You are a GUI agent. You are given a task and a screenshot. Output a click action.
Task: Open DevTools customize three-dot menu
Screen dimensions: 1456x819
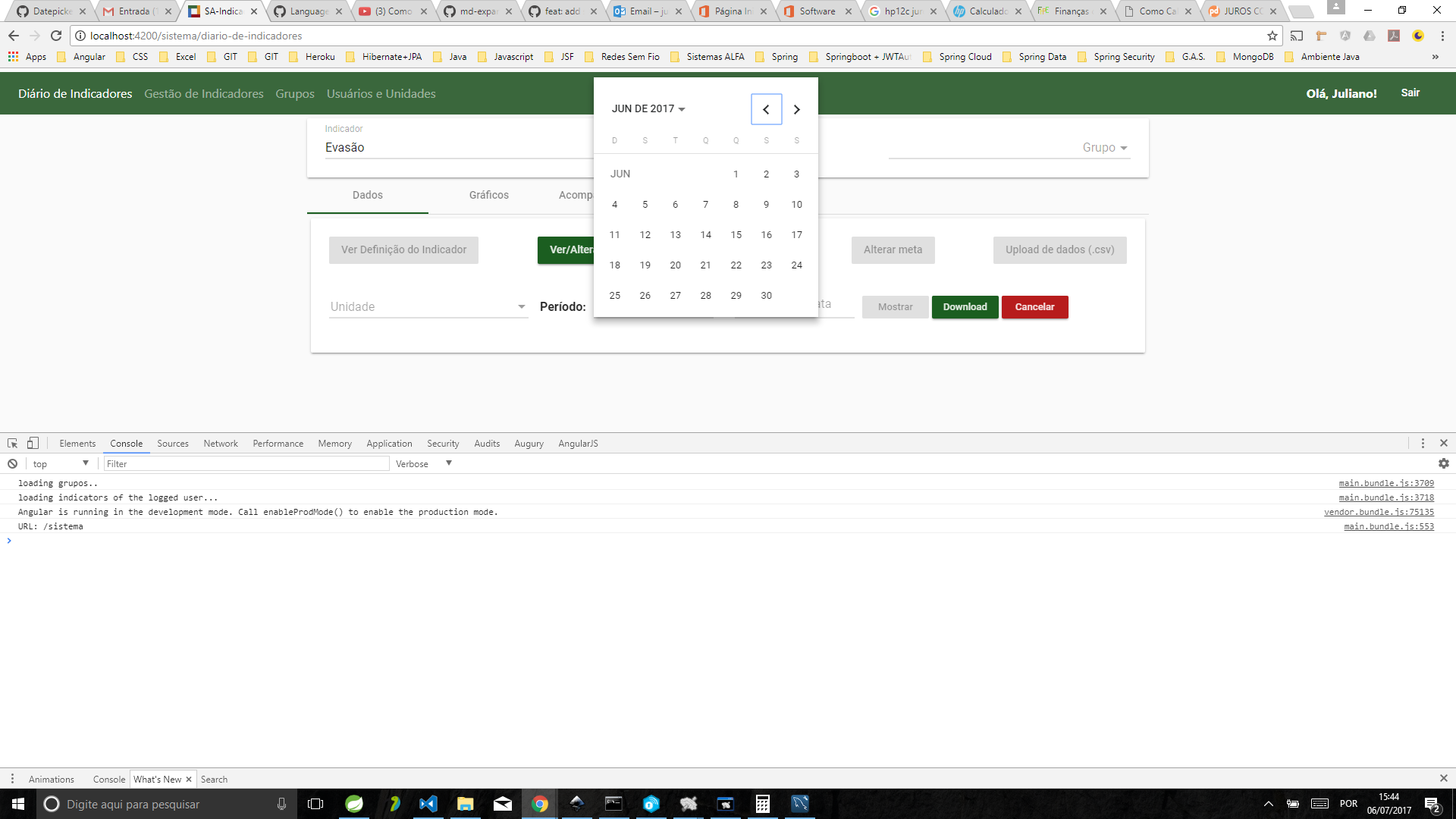[1423, 444]
